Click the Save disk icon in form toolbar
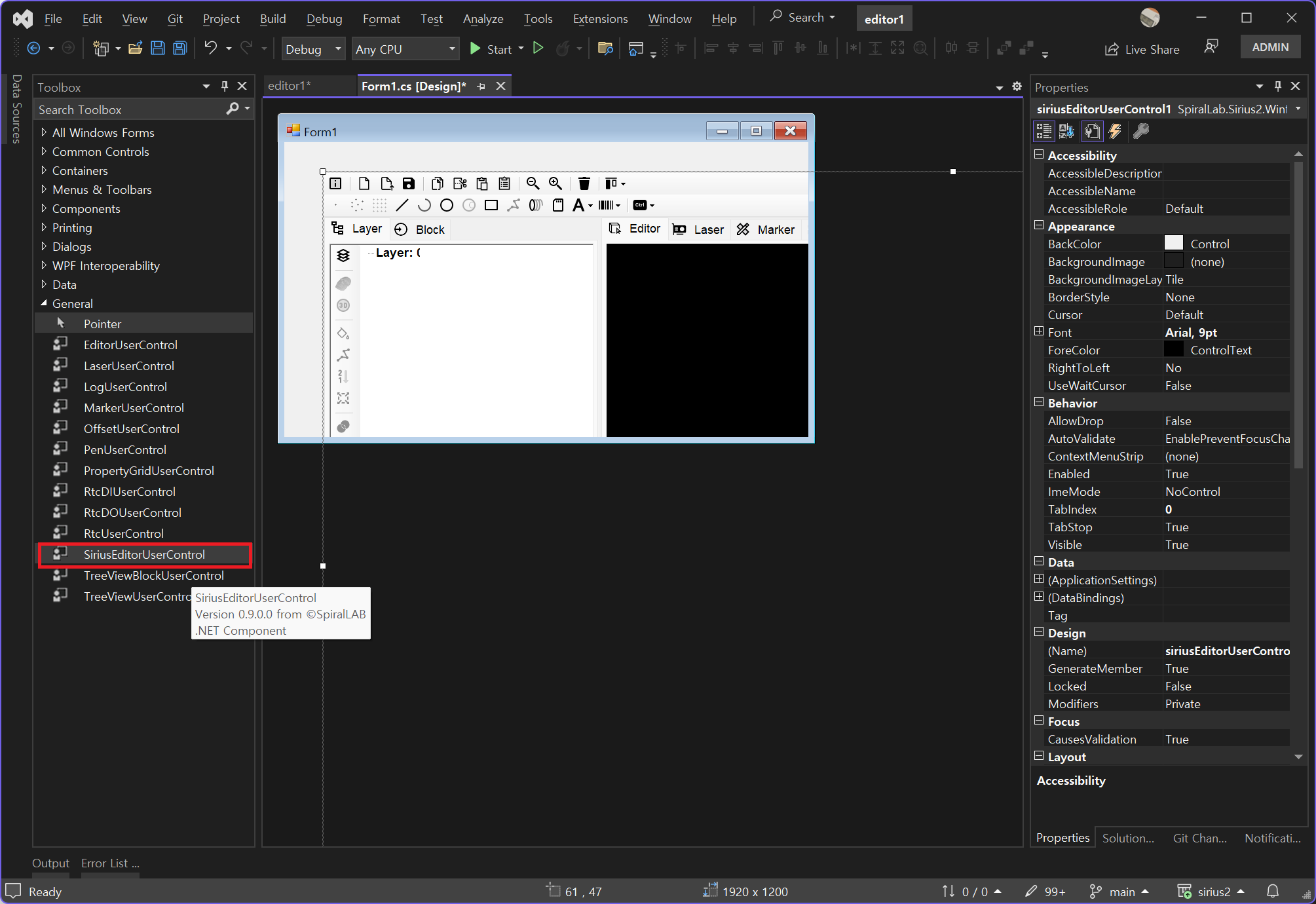The height and width of the screenshot is (904, 1316). (x=409, y=183)
